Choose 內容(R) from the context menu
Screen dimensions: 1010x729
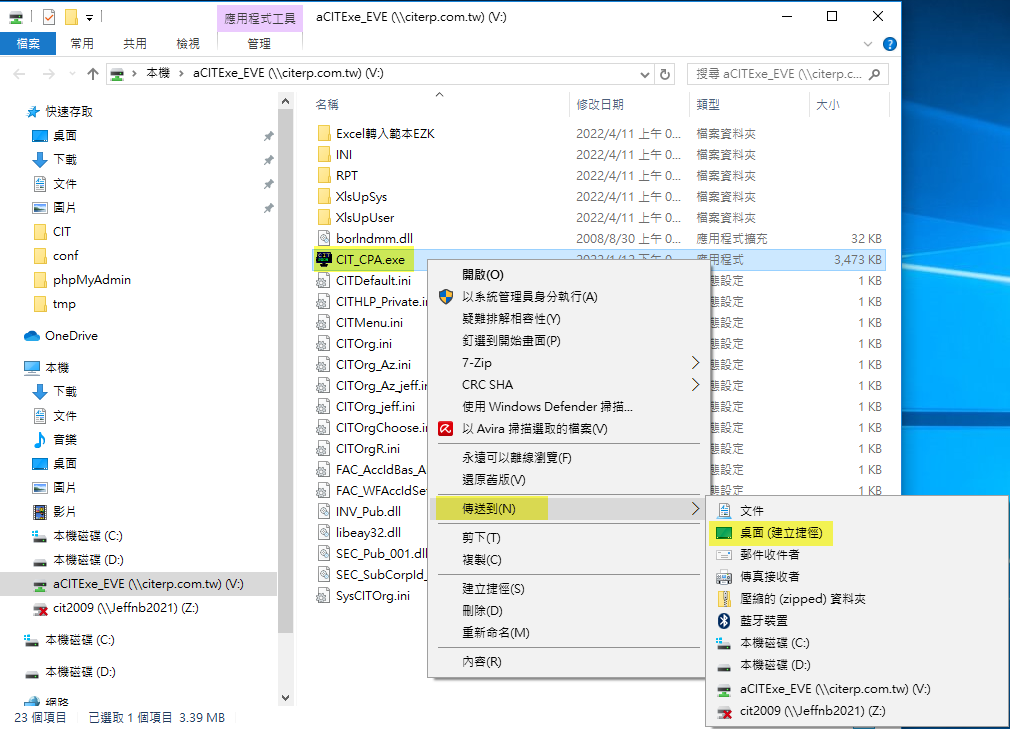tap(481, 662)
